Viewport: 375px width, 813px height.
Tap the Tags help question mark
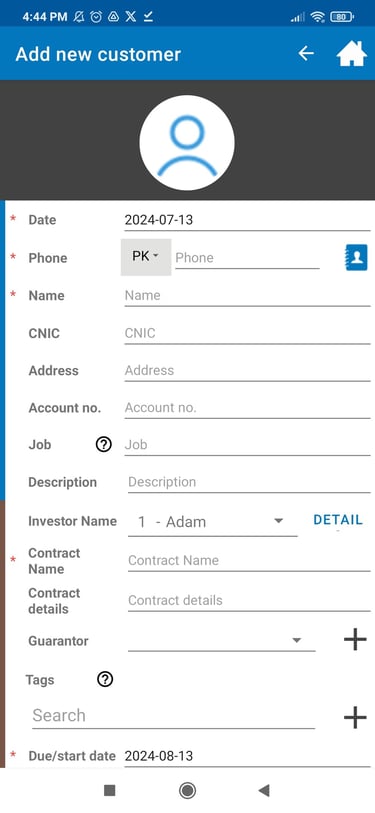[105, 679]
